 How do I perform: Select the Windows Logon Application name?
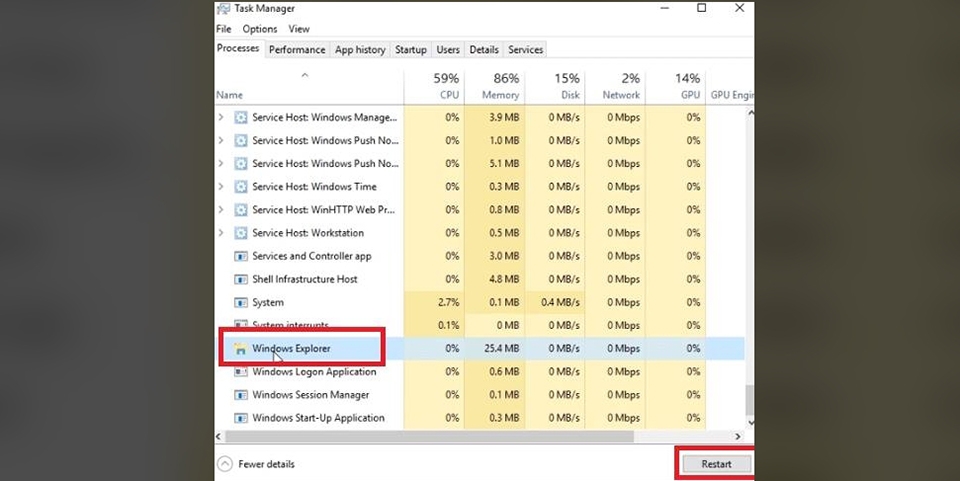tap(314, 372)
